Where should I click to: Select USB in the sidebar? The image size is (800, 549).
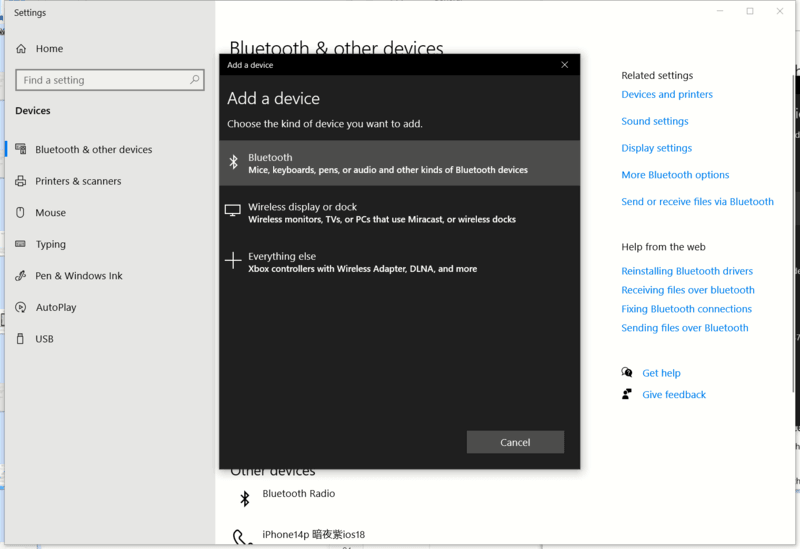coord(44,339)
